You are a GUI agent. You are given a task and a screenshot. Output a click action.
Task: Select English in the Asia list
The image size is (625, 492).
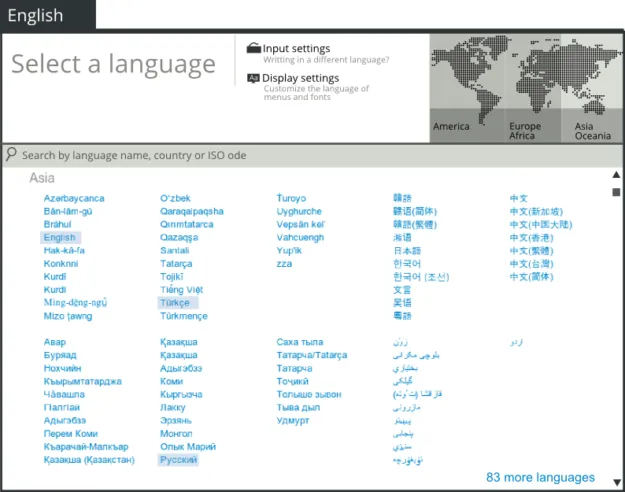(x=60, y=238)
